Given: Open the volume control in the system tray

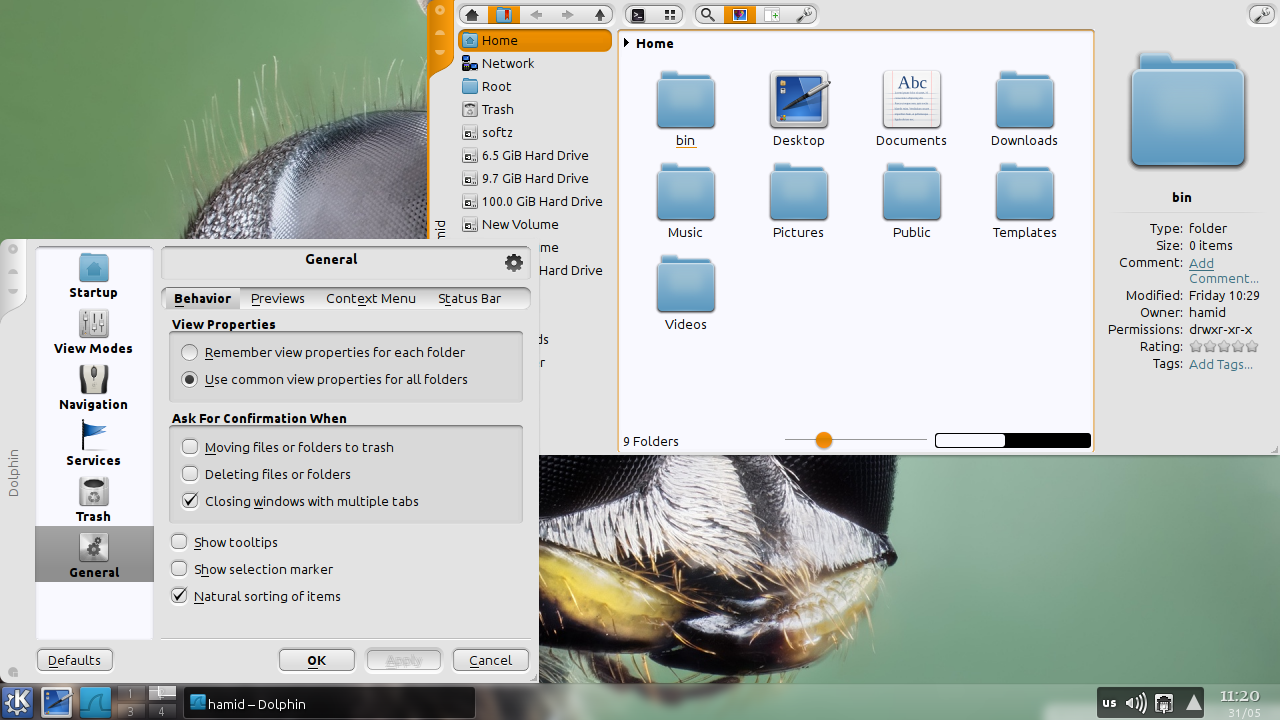Looking at the screenshot, I should coord(1136,703).
